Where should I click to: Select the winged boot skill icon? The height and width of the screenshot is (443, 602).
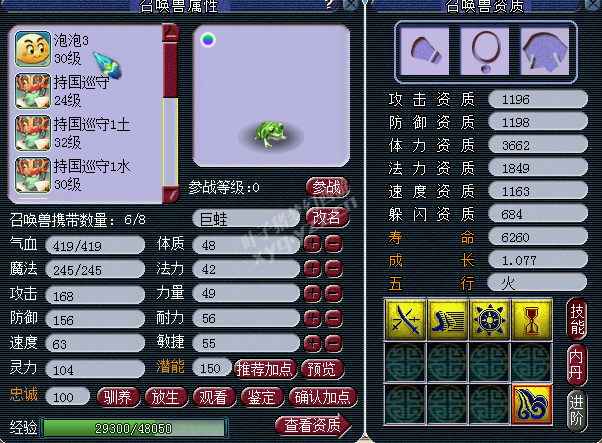(448, 320)
